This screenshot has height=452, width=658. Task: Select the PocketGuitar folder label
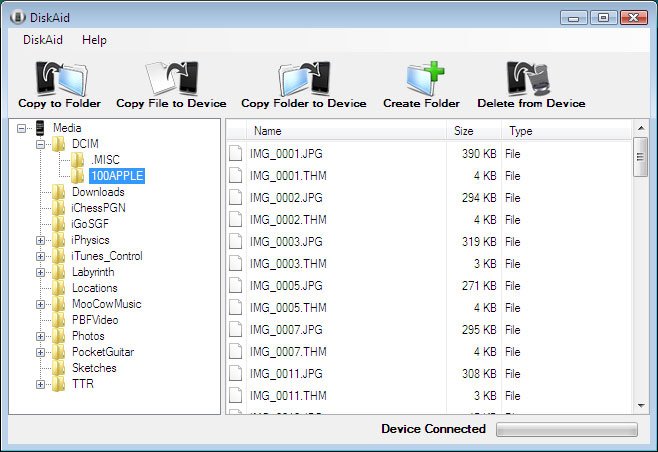tap(103, 352)
